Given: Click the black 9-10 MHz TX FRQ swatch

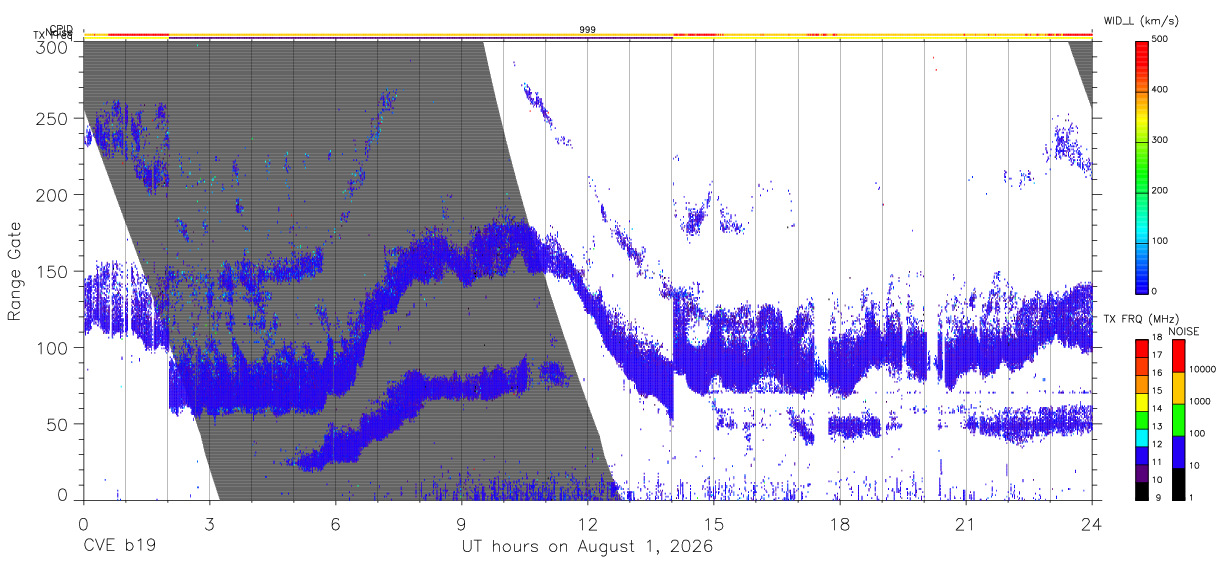Looking at the screenshot, I should coord(1142,491).
